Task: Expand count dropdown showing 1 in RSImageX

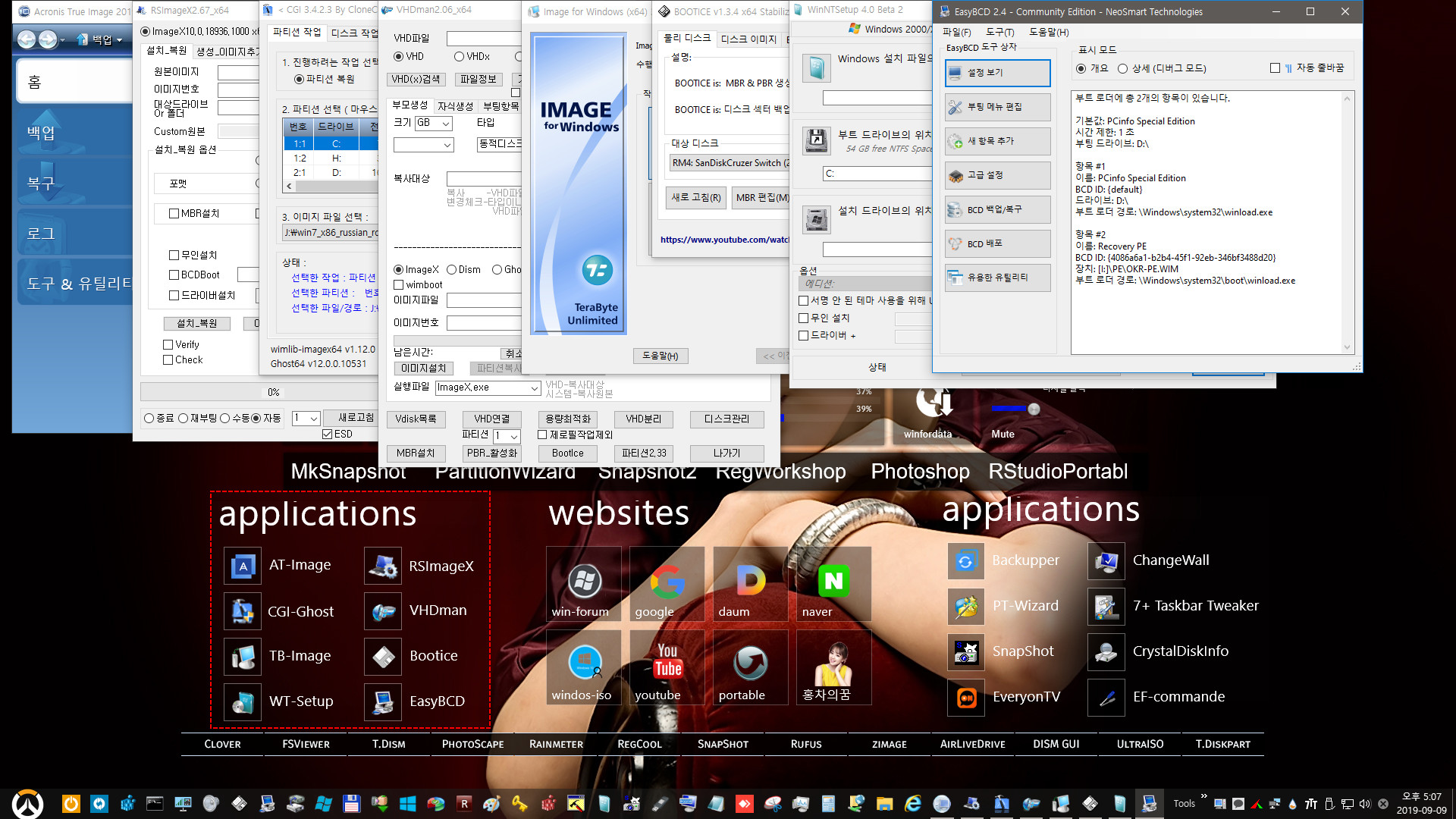Action: pyautogui.click(x=306, y=418)
